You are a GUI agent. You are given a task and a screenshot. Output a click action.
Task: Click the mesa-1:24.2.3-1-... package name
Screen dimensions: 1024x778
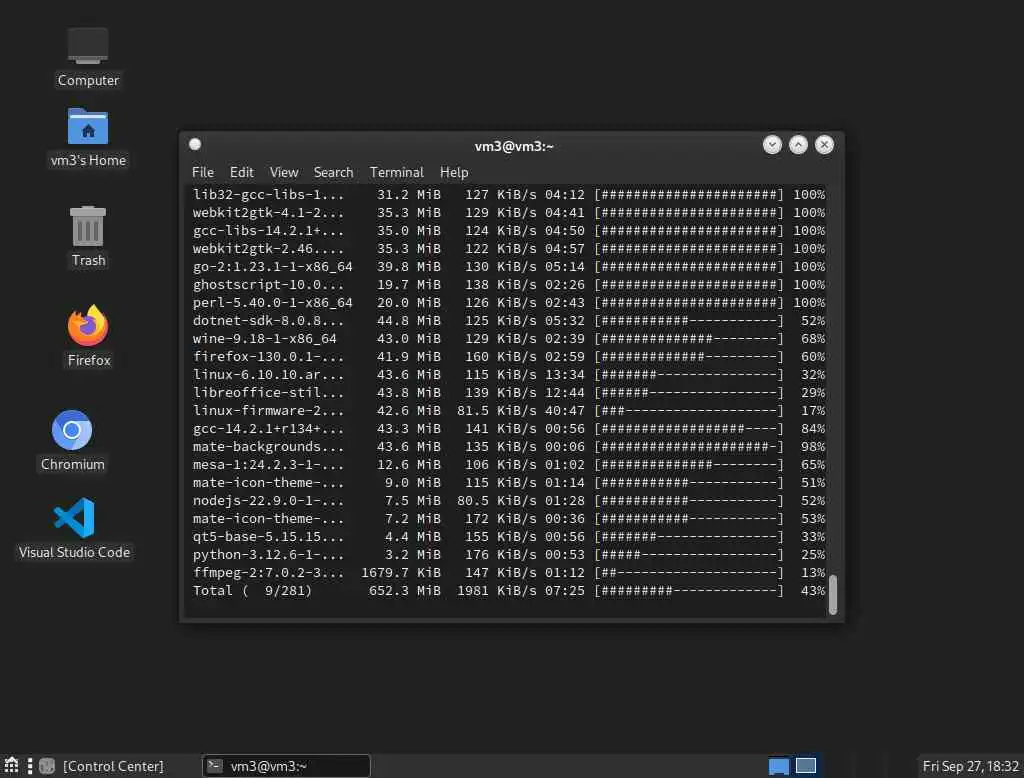point(268,464)
